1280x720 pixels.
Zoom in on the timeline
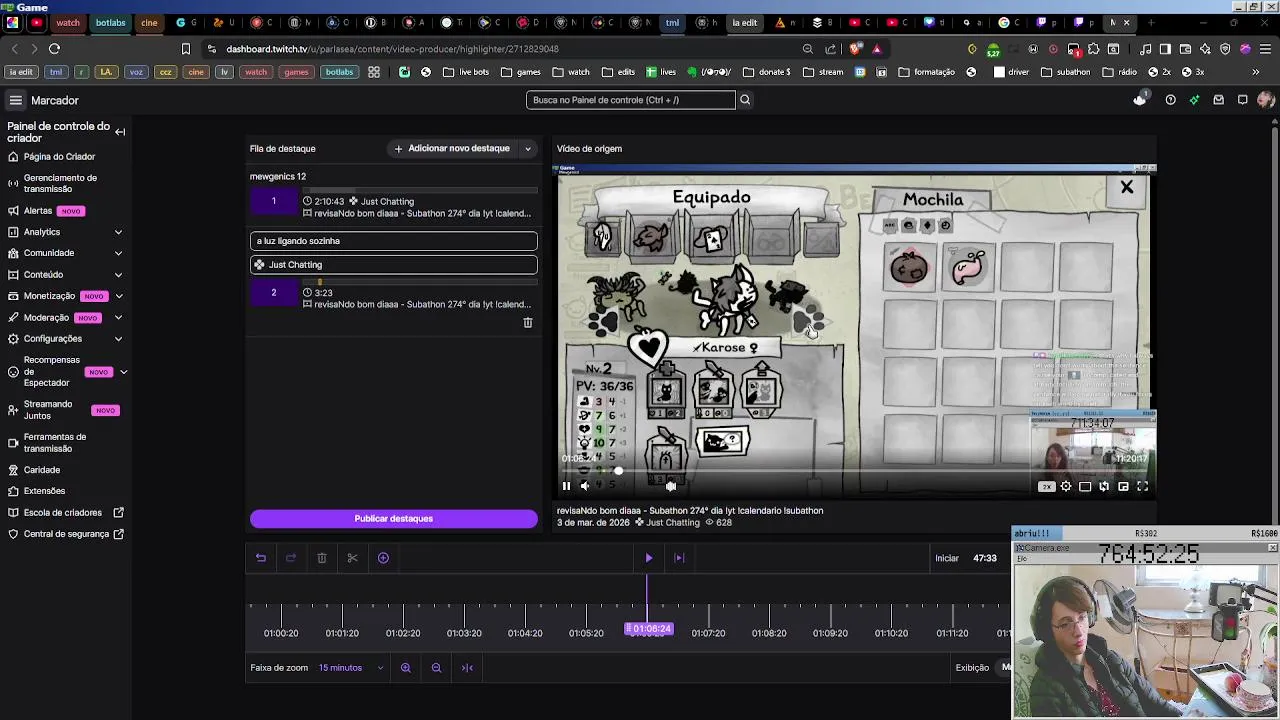(406, 668)
